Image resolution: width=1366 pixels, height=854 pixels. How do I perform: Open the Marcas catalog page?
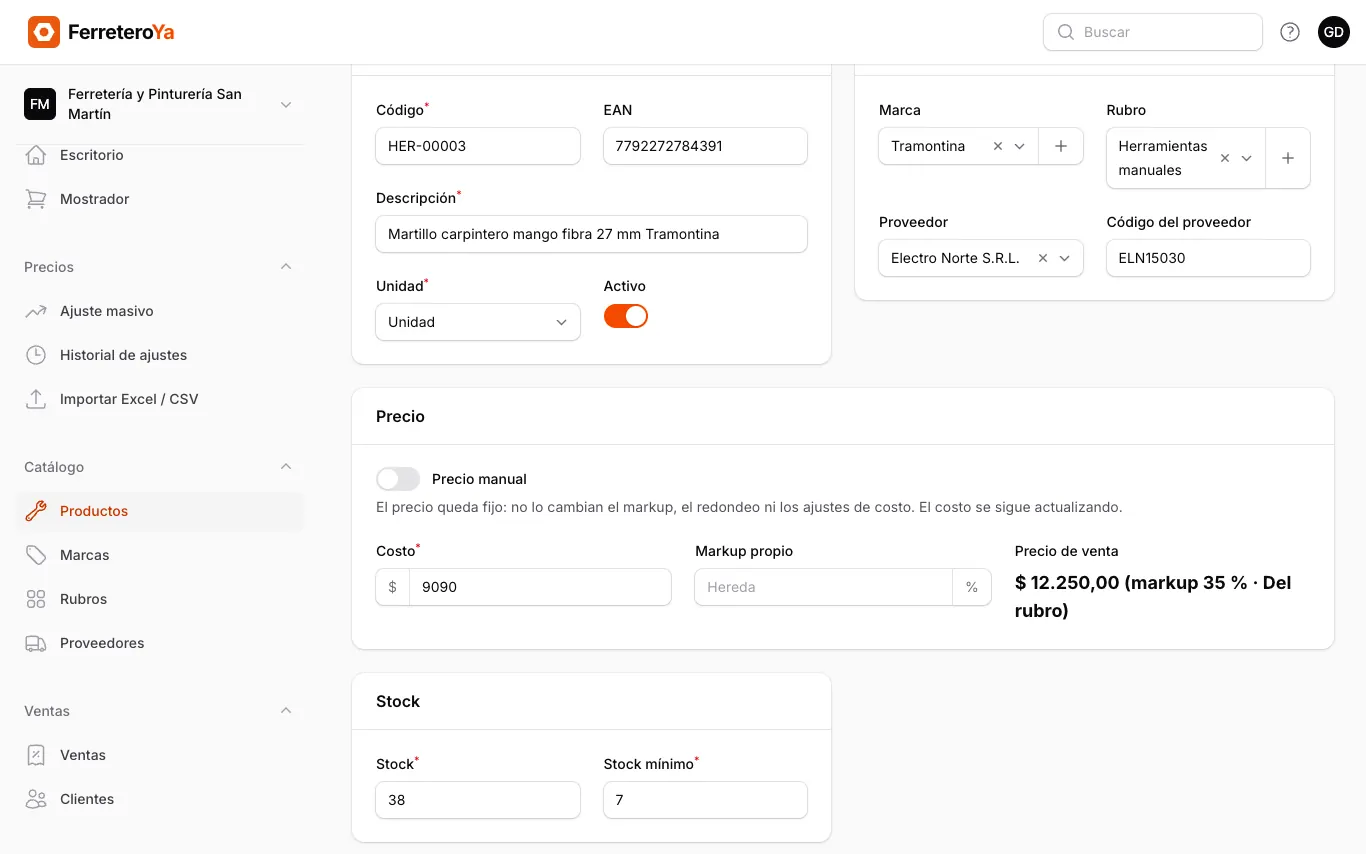pos(160,555)
